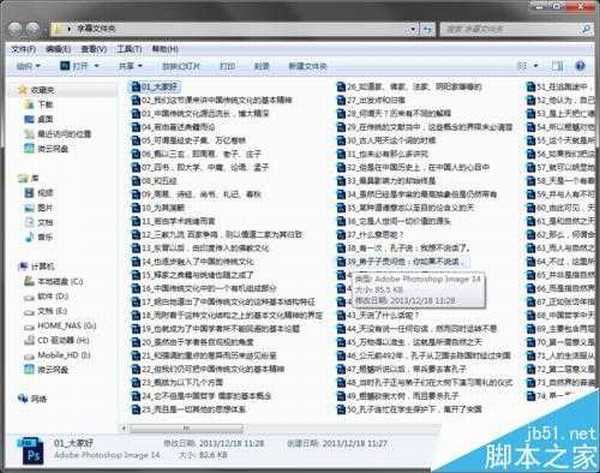Open the Help question mark icon
The width and height of the screenshot is (600, 473).
tap(580, 66)
